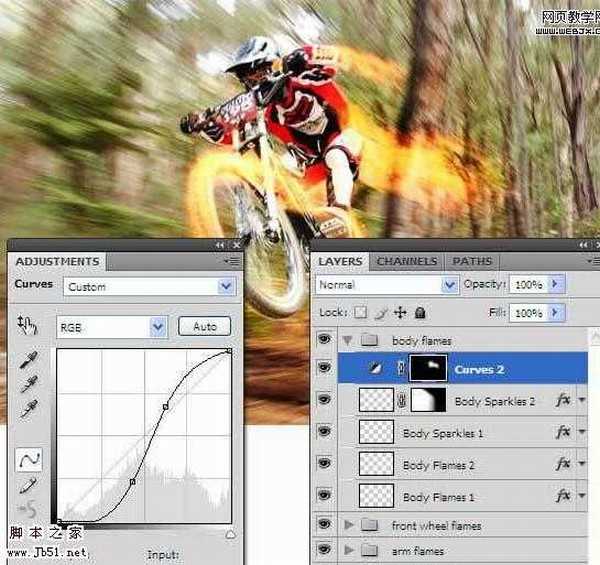
Task: Hide the arm flames group
Action: click(324, 549)
